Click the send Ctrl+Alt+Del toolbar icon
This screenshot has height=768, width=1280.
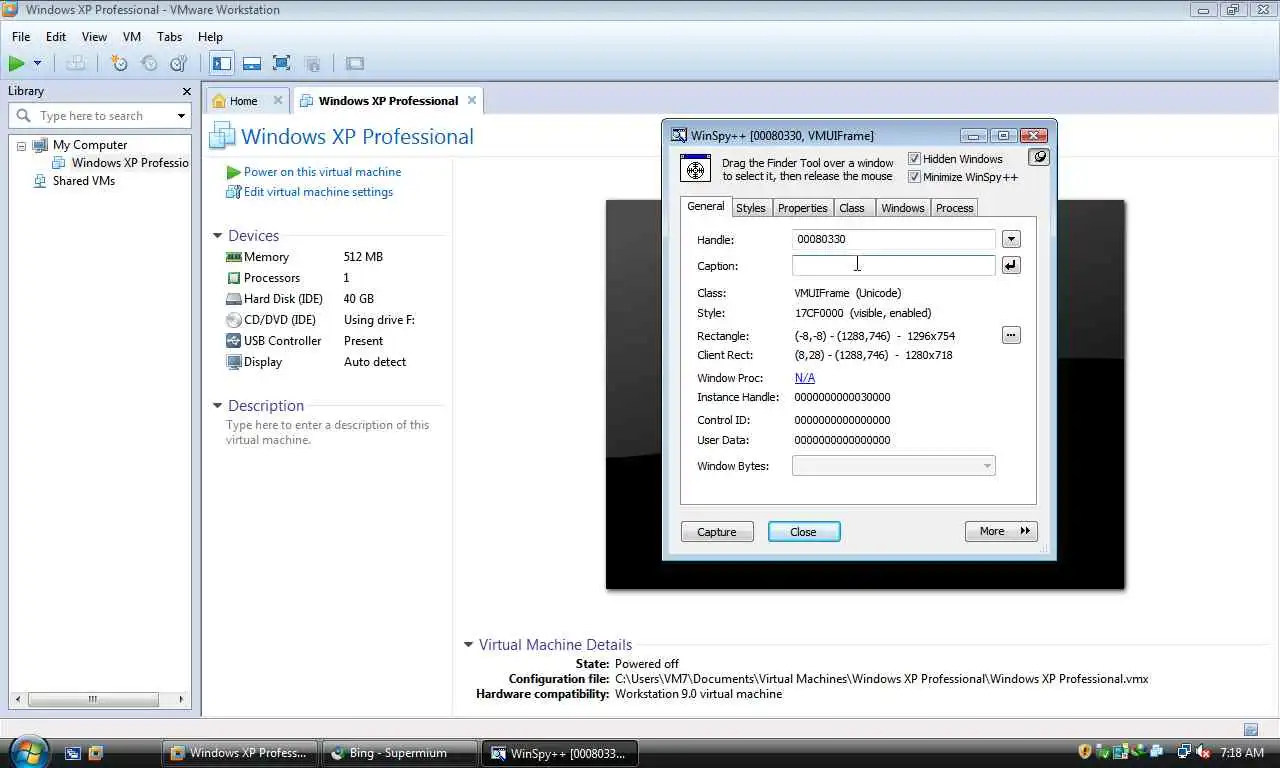76,63
